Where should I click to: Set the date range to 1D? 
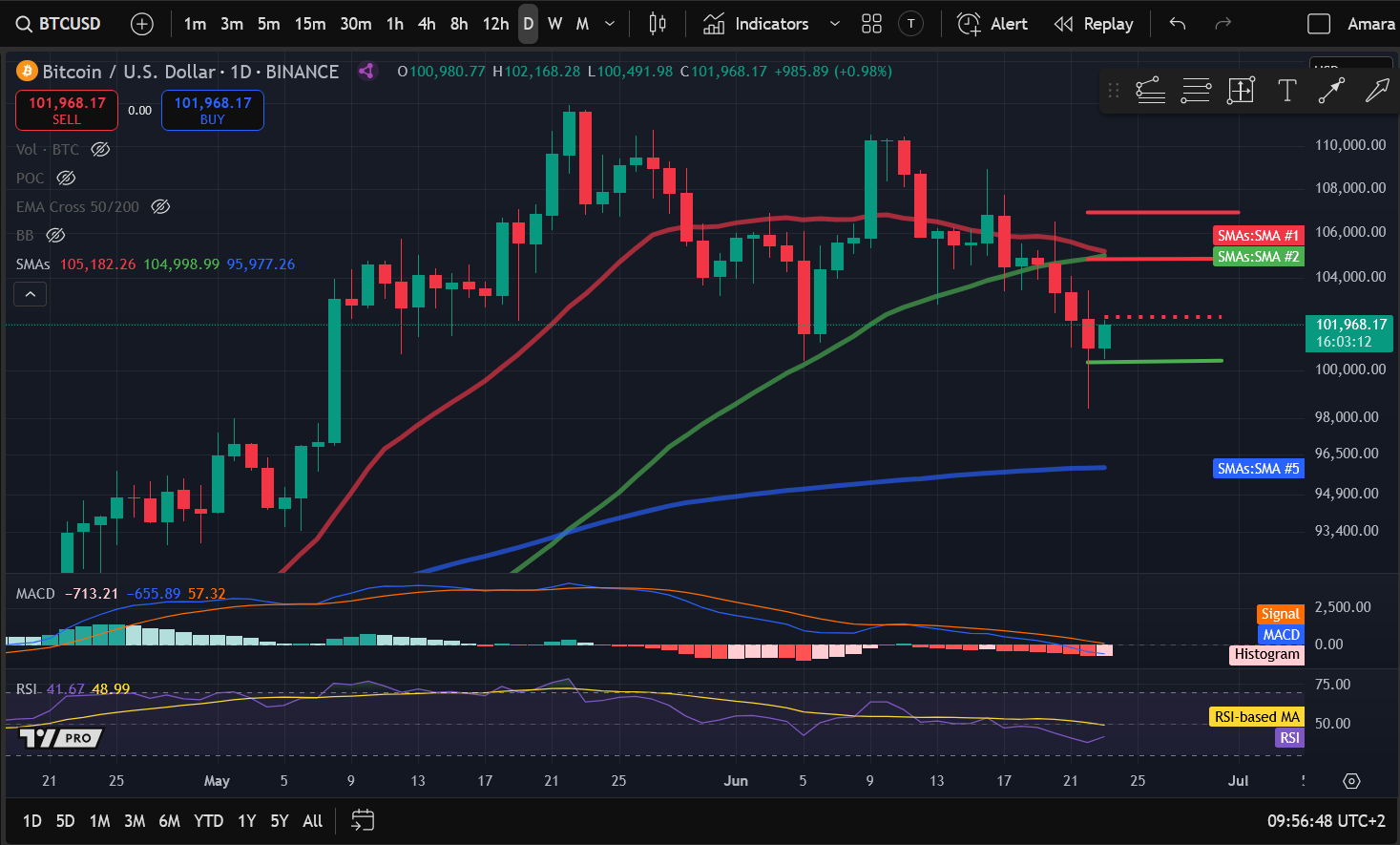coord(32,820)
